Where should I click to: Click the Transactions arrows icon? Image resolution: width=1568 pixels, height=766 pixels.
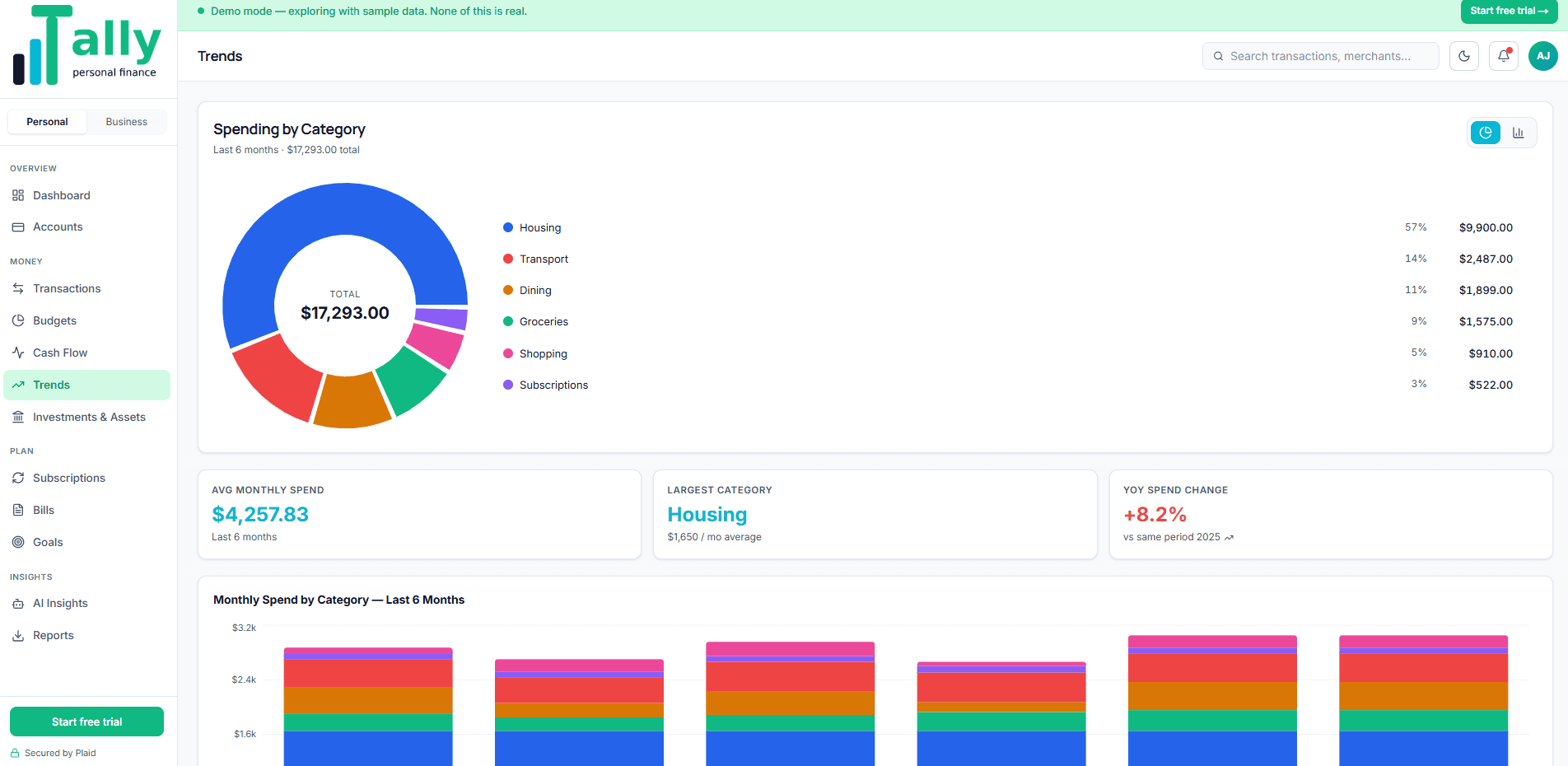click(x=18, y=288)
